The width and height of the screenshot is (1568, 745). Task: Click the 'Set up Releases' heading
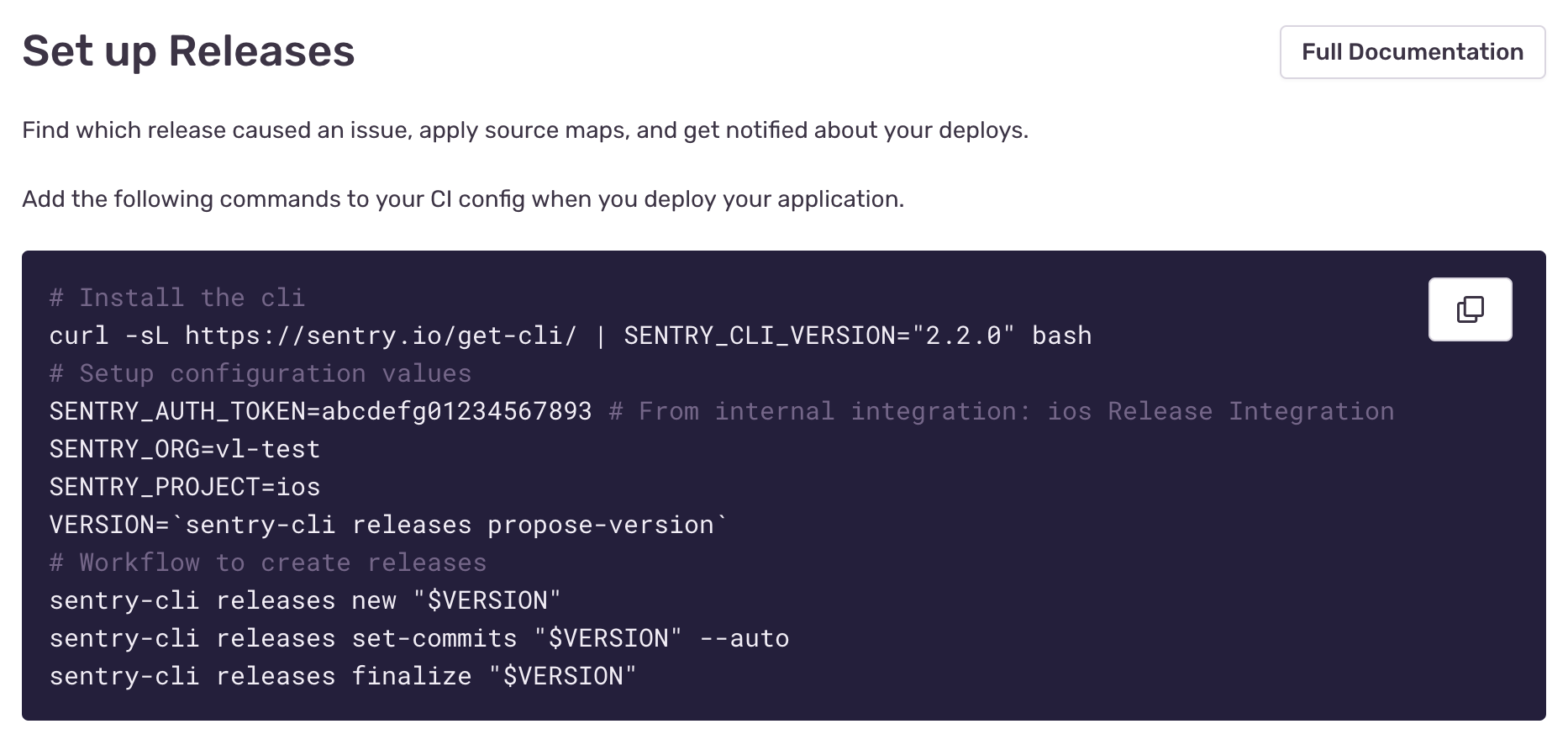188,51
